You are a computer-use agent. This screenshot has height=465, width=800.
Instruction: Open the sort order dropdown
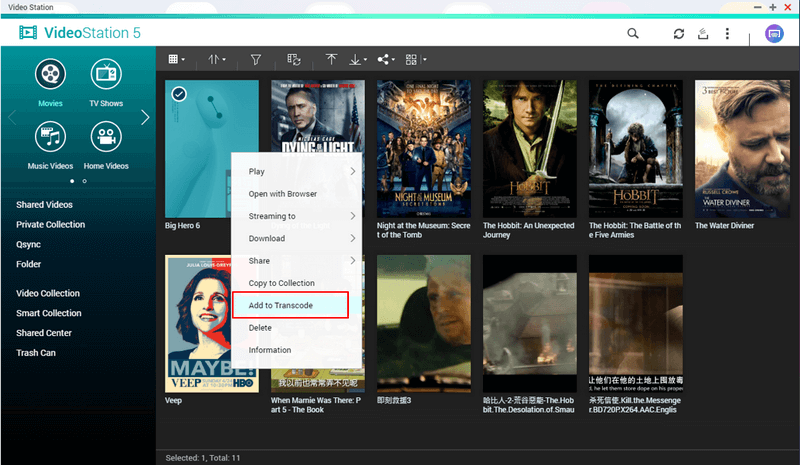pyautogui.click(x=216, y=60)
